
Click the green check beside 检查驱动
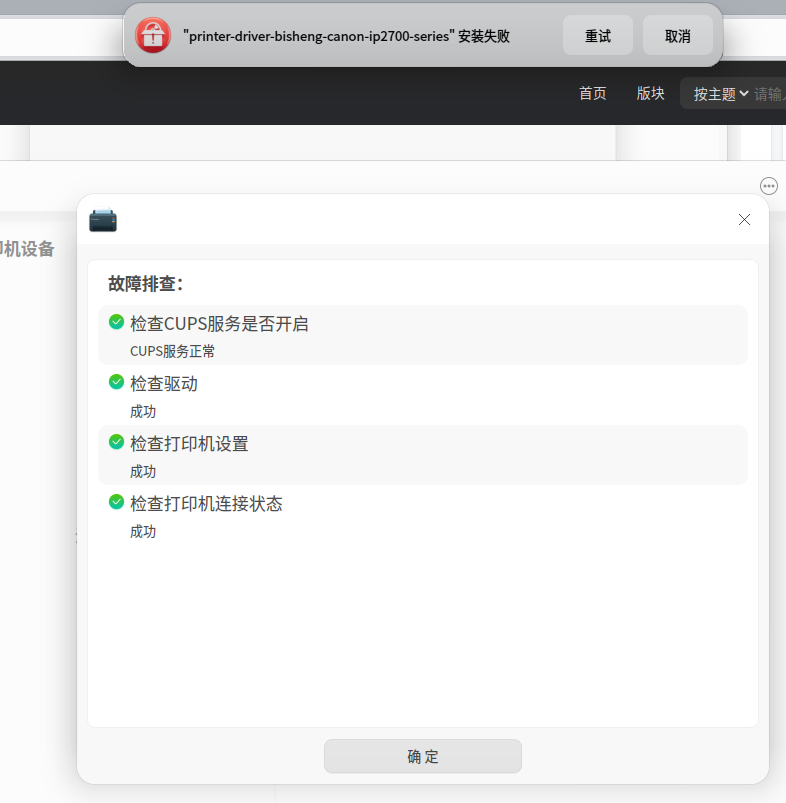click(116, 382)
